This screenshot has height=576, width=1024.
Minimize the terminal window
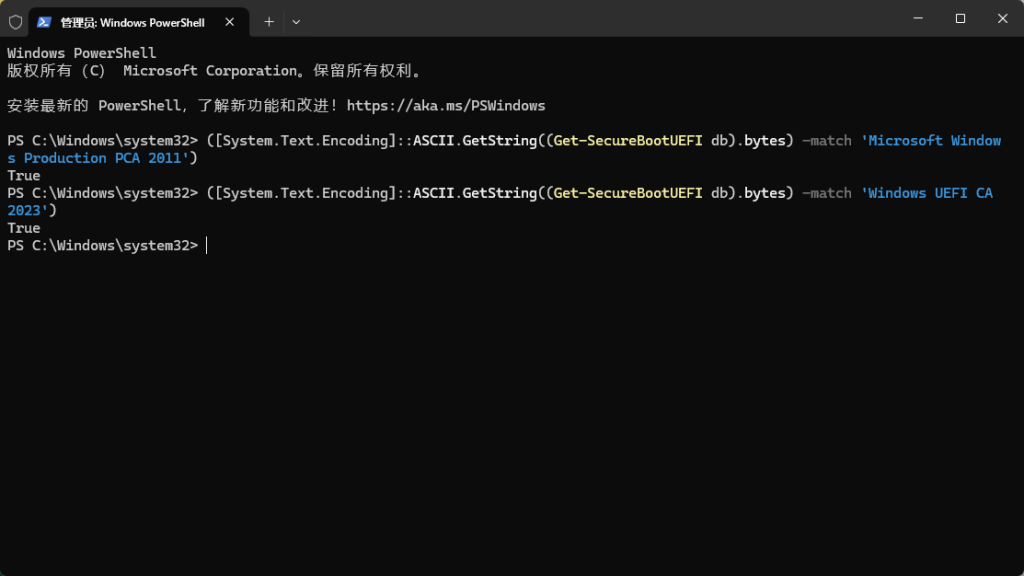pyautogui.click(x=918, y=18)
